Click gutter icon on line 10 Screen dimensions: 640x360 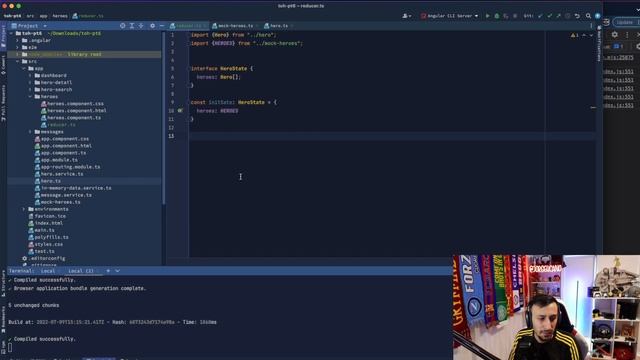pos(180,111)
